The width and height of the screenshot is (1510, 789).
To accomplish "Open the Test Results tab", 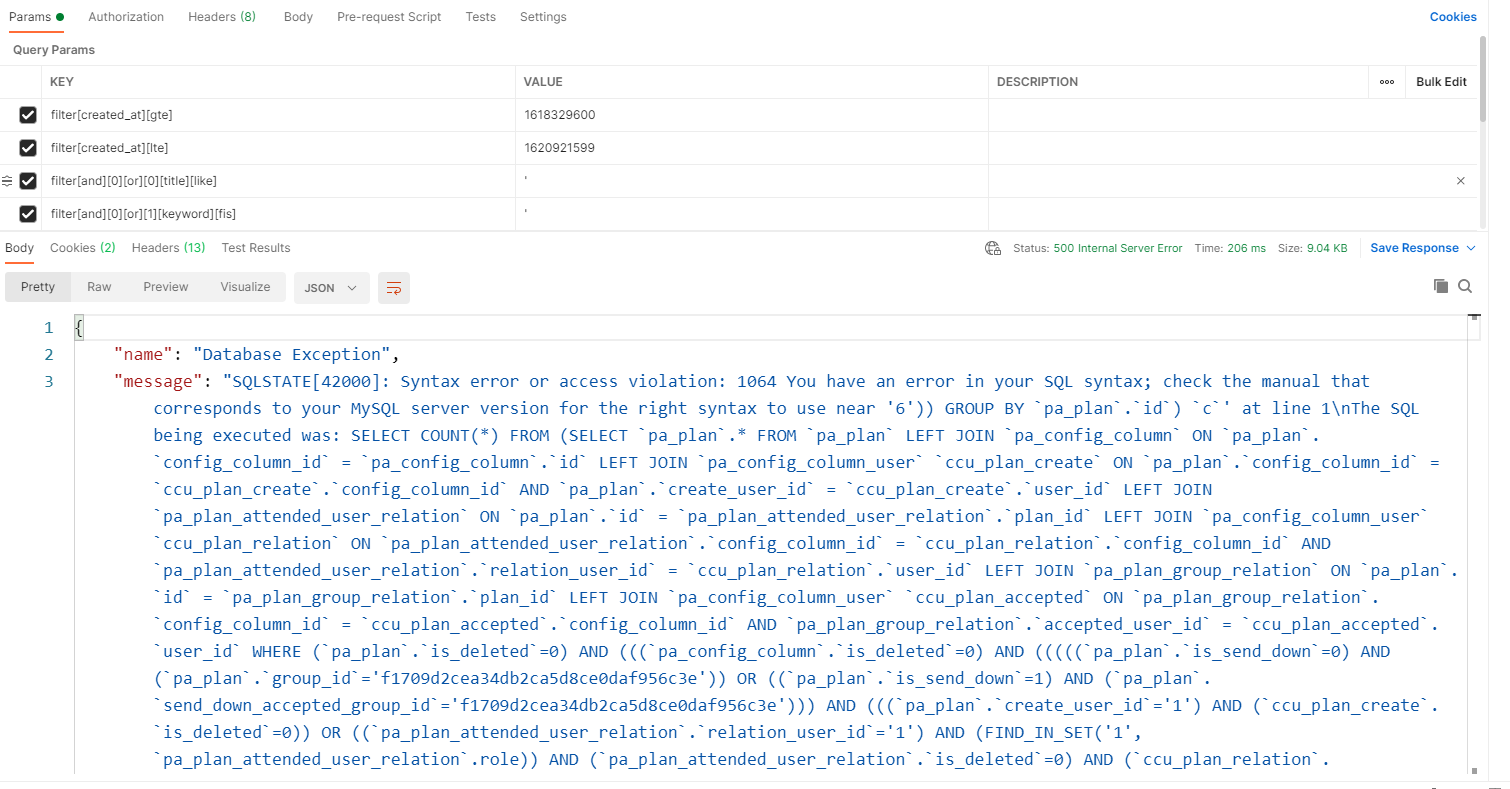I will click(256, 248).
